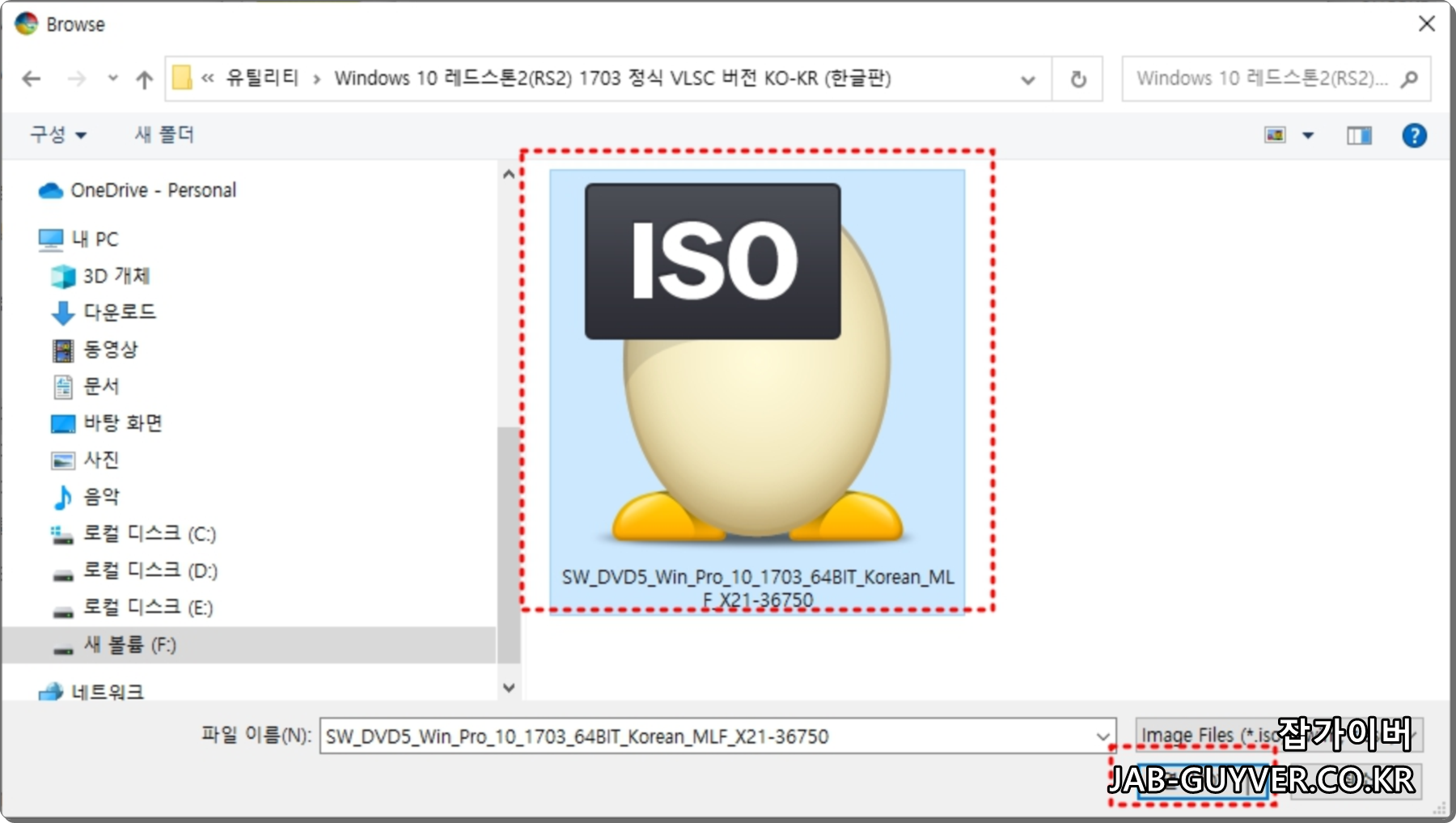
Task: Open the 다운로드 folder
Action: tap(104, 312)
